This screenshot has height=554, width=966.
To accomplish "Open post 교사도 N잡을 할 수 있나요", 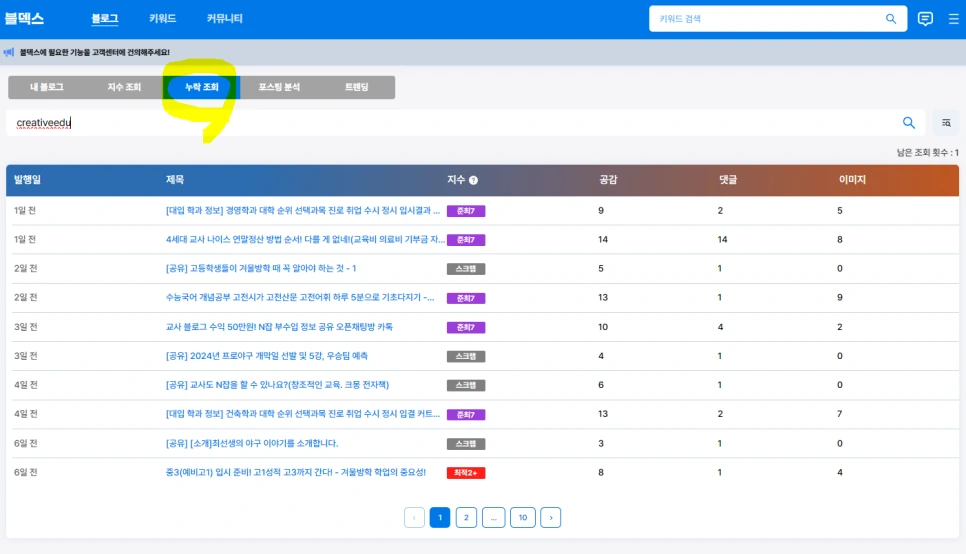I will (x=277, y=385).
